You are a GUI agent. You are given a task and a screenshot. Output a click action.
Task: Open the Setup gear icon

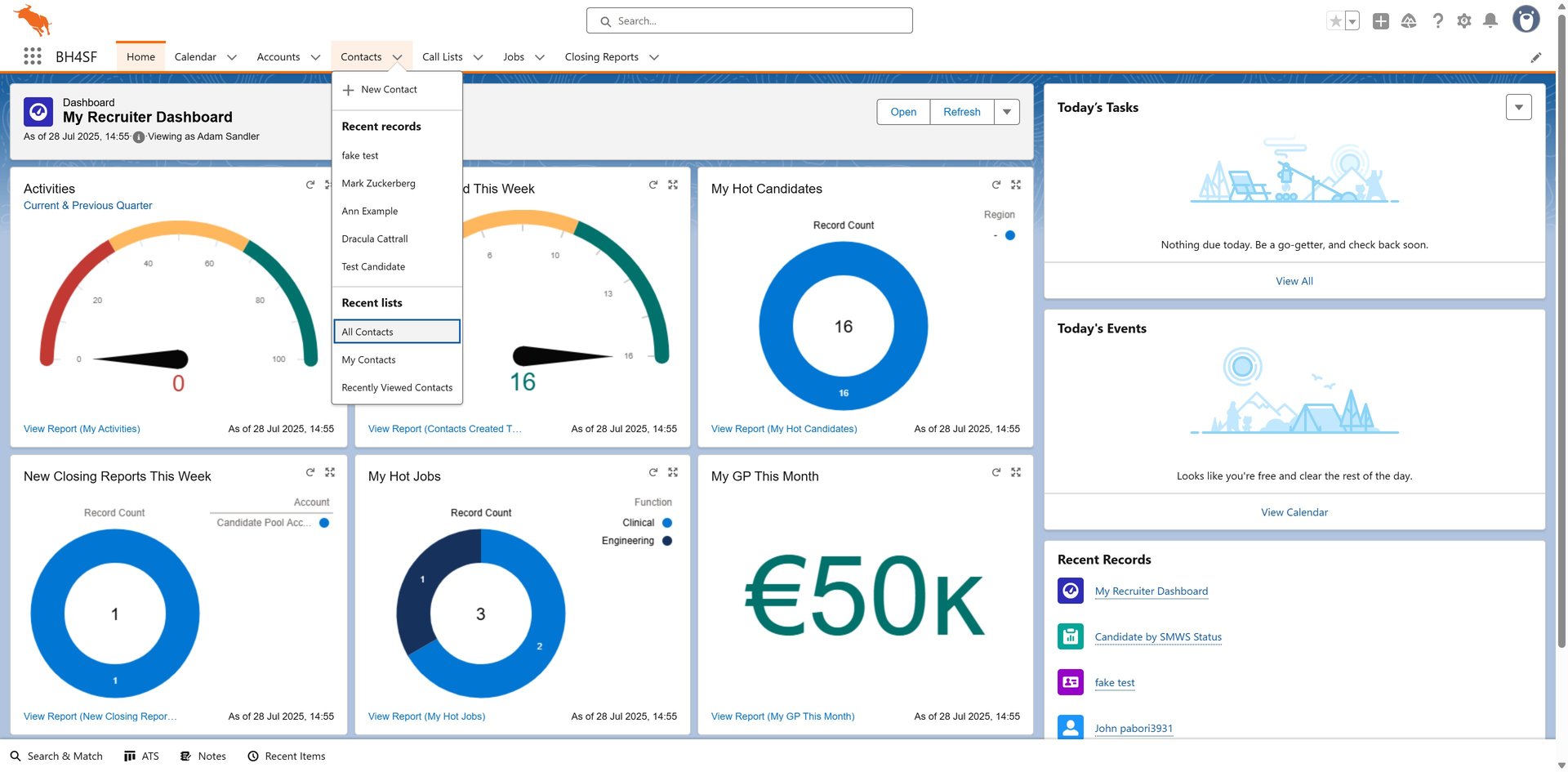tap(1464, 21)
